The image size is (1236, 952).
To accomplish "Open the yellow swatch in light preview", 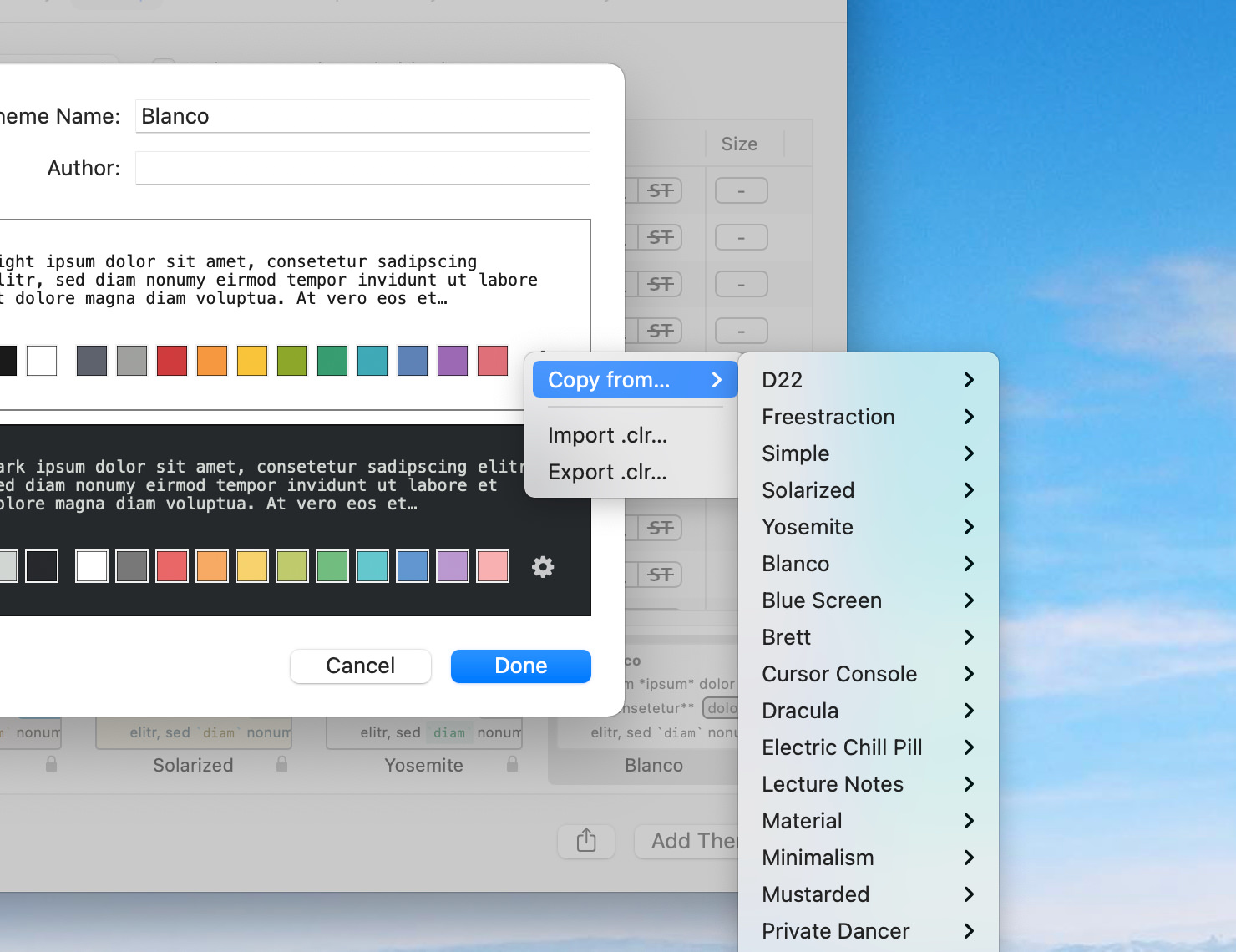I will click(x=252, y=361).
